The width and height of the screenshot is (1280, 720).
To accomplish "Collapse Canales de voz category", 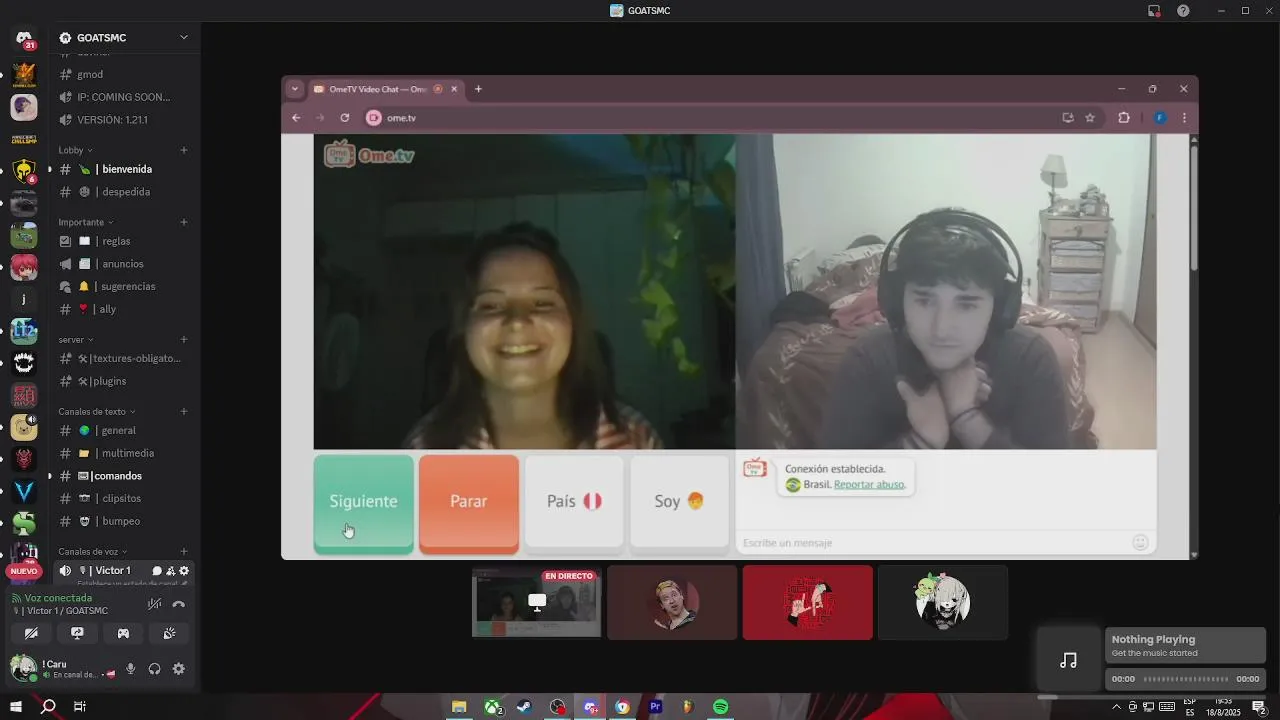I will click(x=93, y=552).
